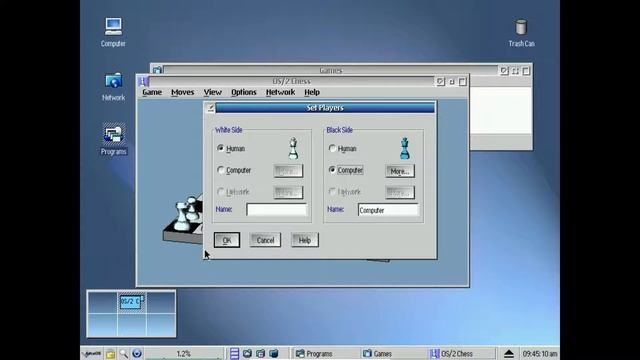Click the 09:45:10 am clock
Screen dimensions: 640x360
click(x=540, y=353)
